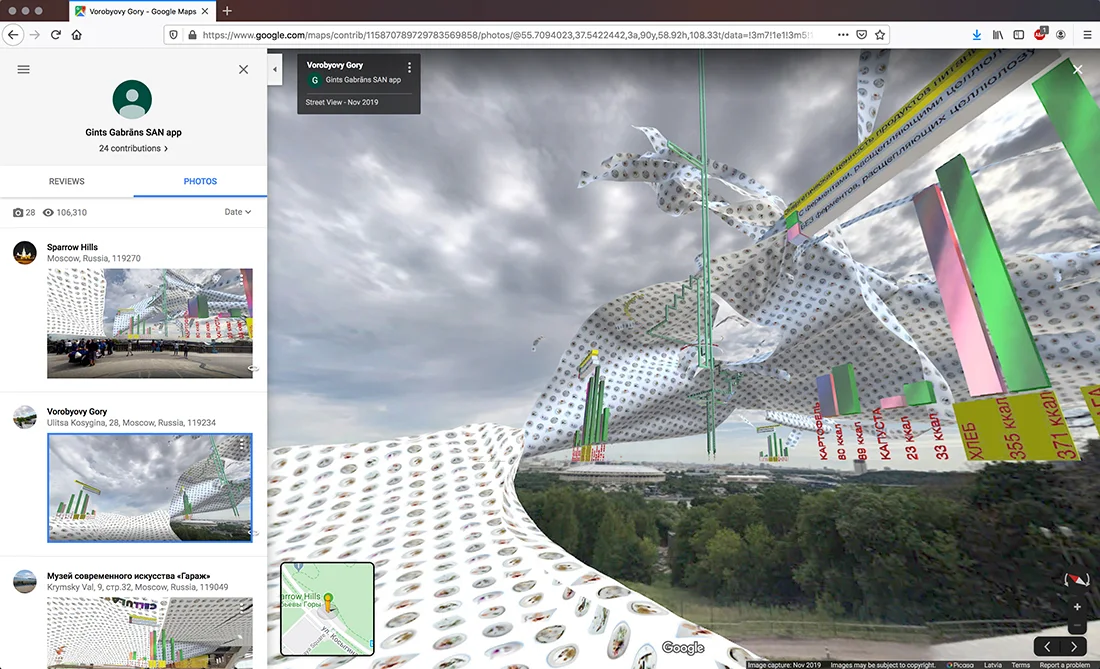The image size is (1100, 669).
Task: Open the Adblock extension icon
Action: click(1040, 34)
